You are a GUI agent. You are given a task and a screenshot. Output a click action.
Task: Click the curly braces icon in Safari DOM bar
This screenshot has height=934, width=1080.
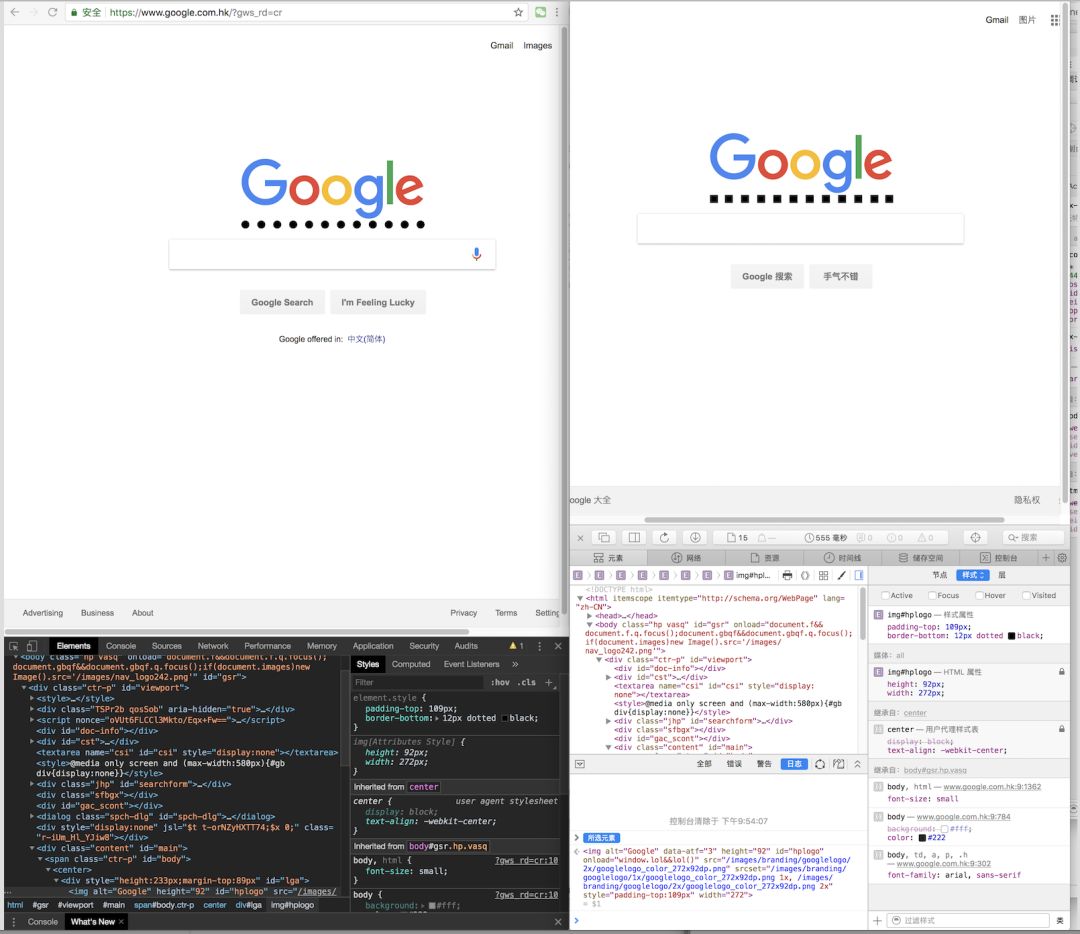(x=804, y=575)
